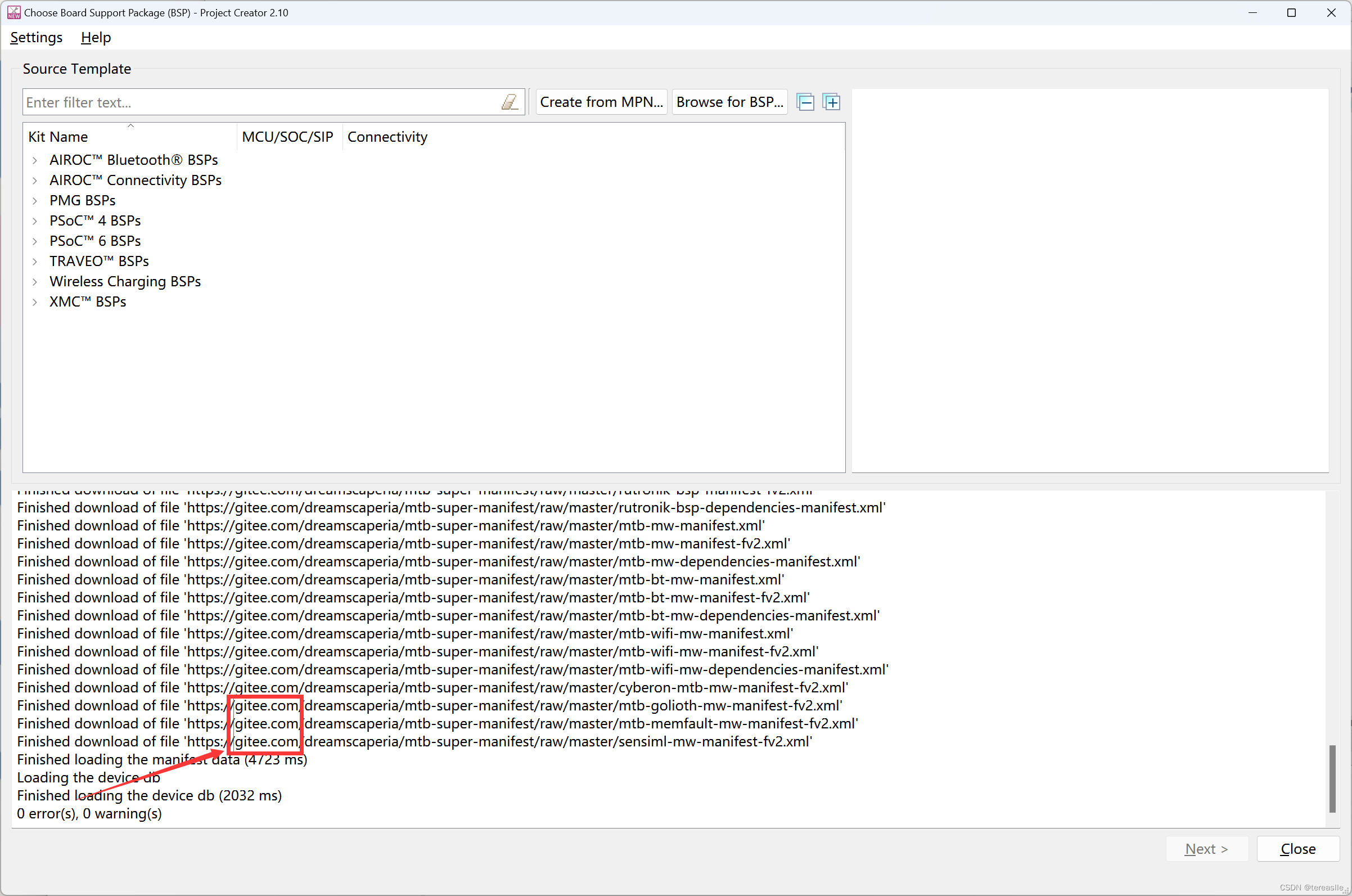This screenshot has width=1352, height=896.
Task: Click the collapse panel icon
Action: 805,102
